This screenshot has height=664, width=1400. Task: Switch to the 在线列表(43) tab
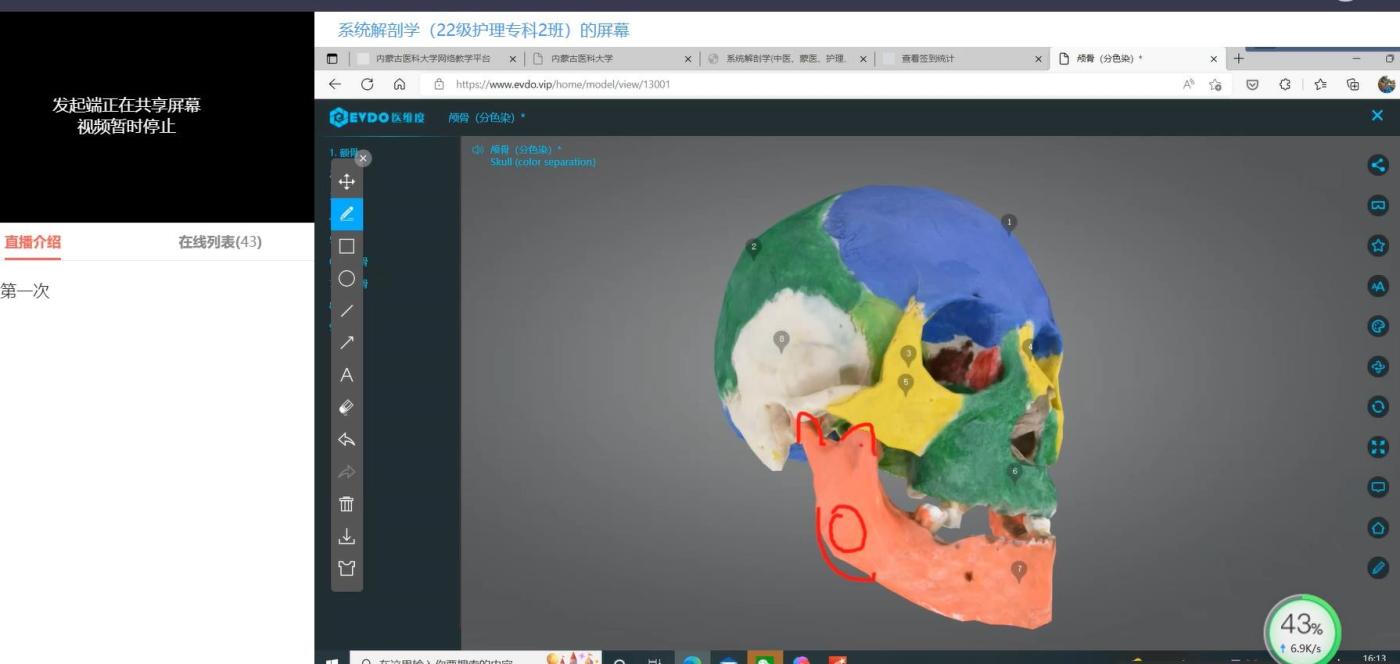220,242
